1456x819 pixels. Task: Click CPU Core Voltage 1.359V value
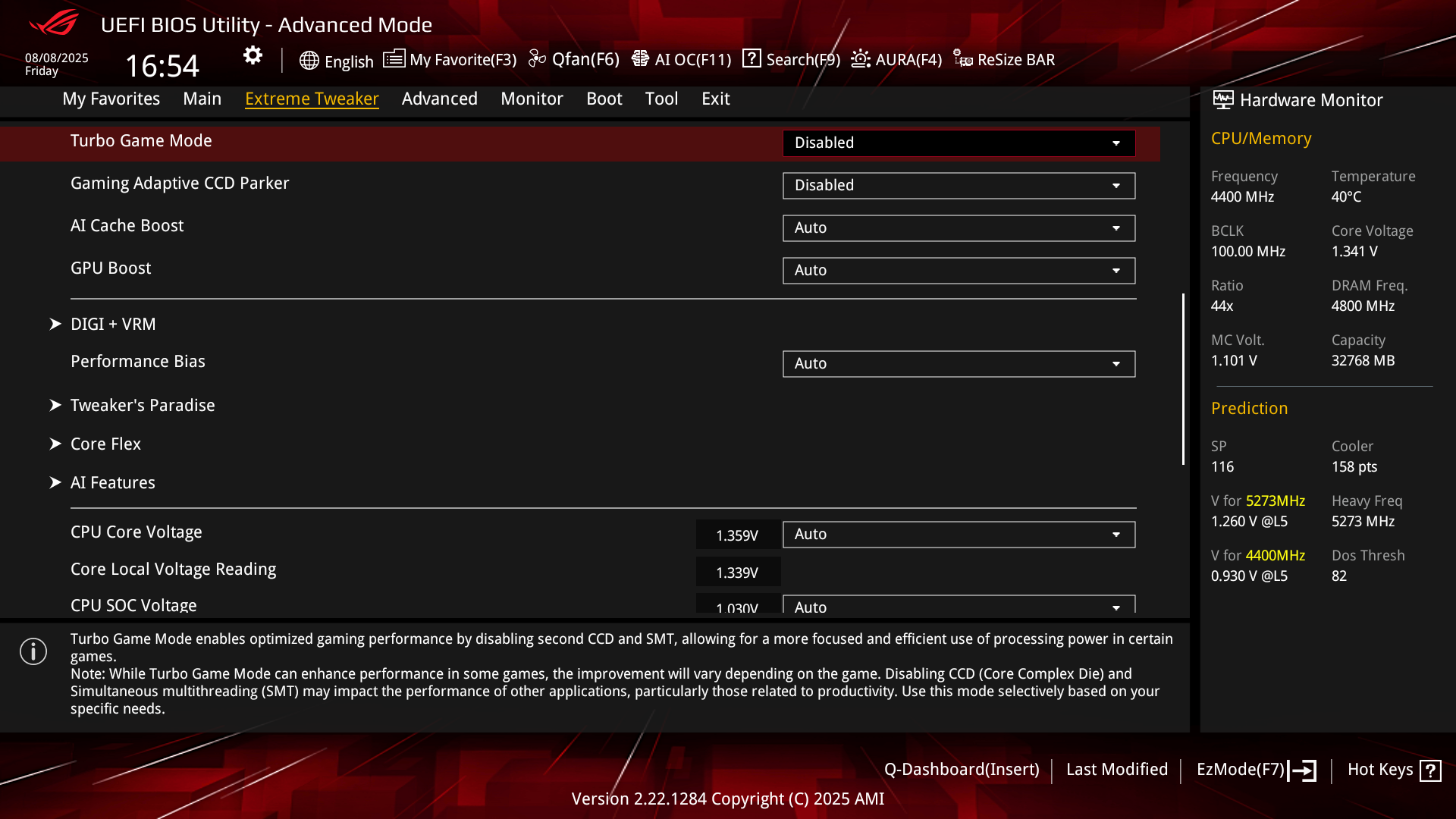(x=737, y=535)
